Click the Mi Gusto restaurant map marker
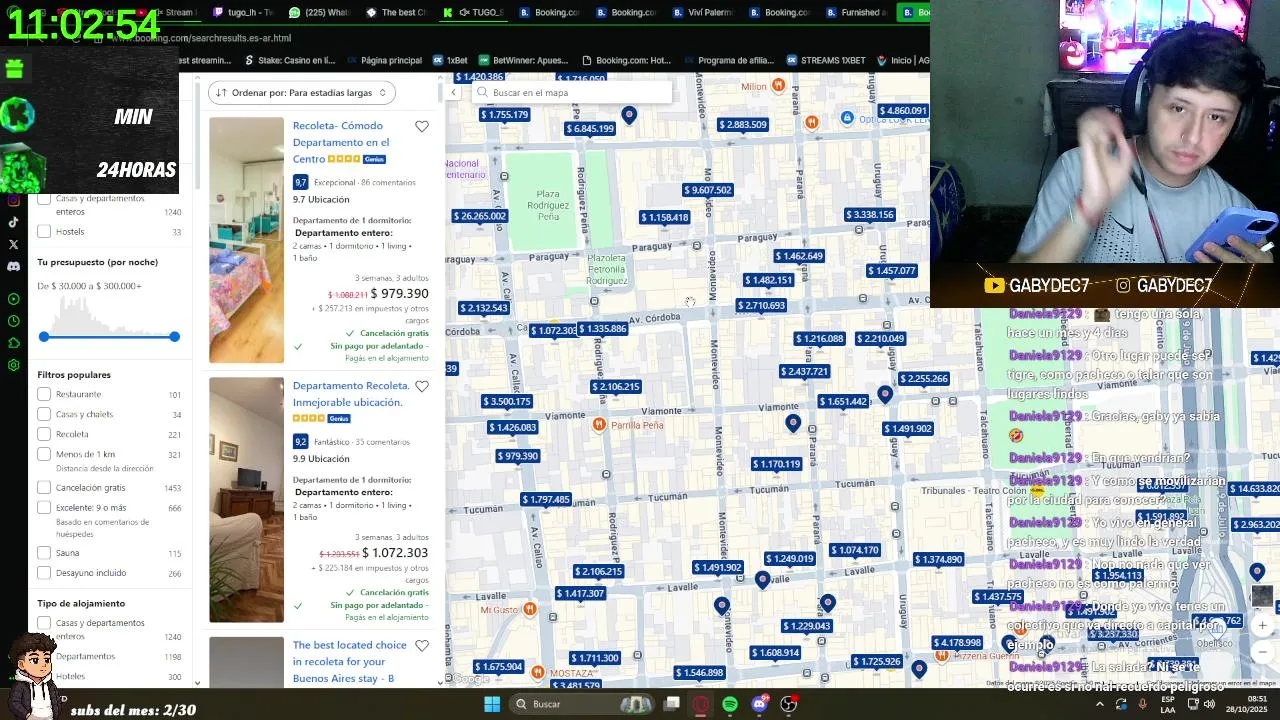The image size is (1280, 720). [x=530, y=609]
